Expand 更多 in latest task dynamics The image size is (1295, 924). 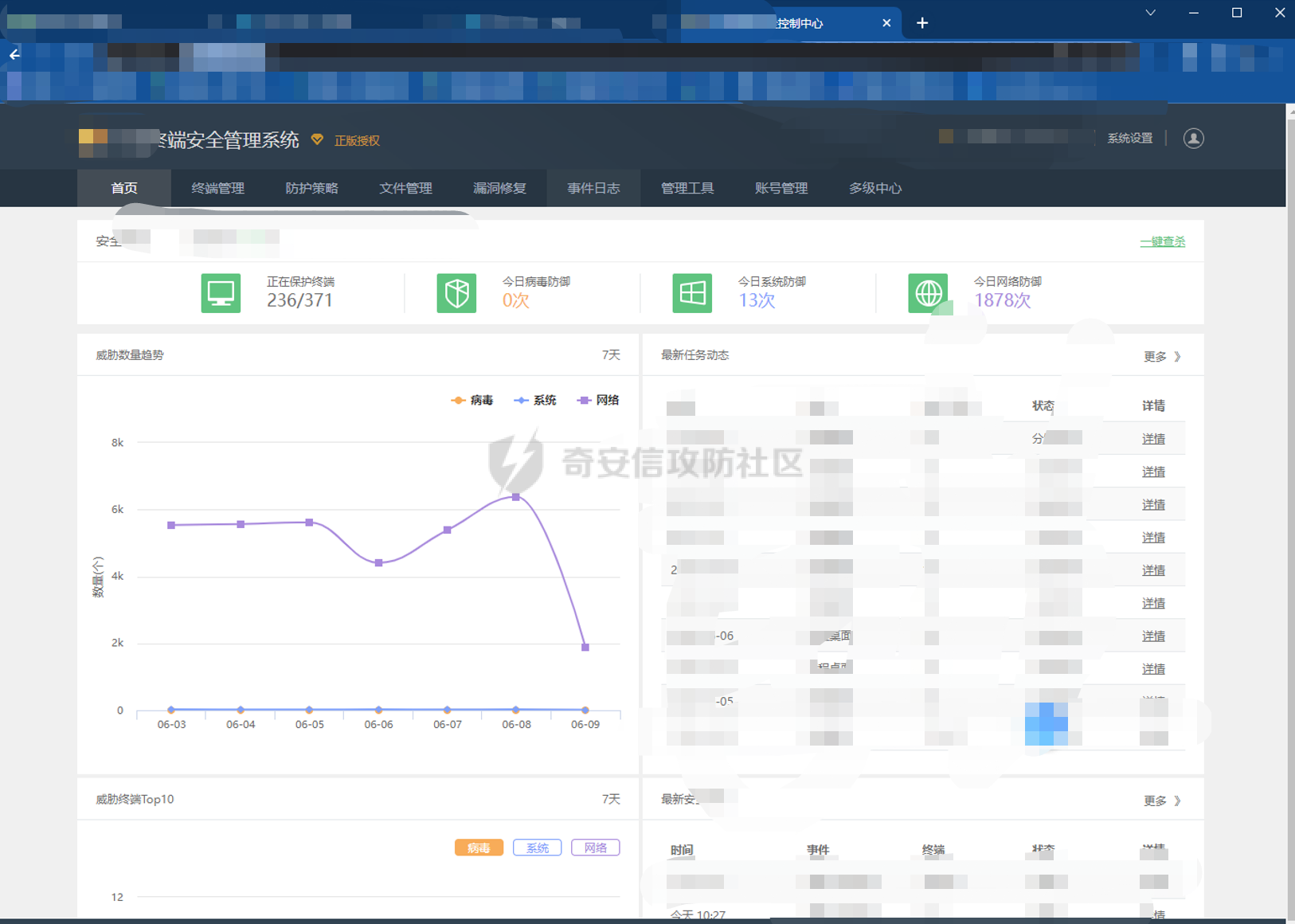(1162, 356)
